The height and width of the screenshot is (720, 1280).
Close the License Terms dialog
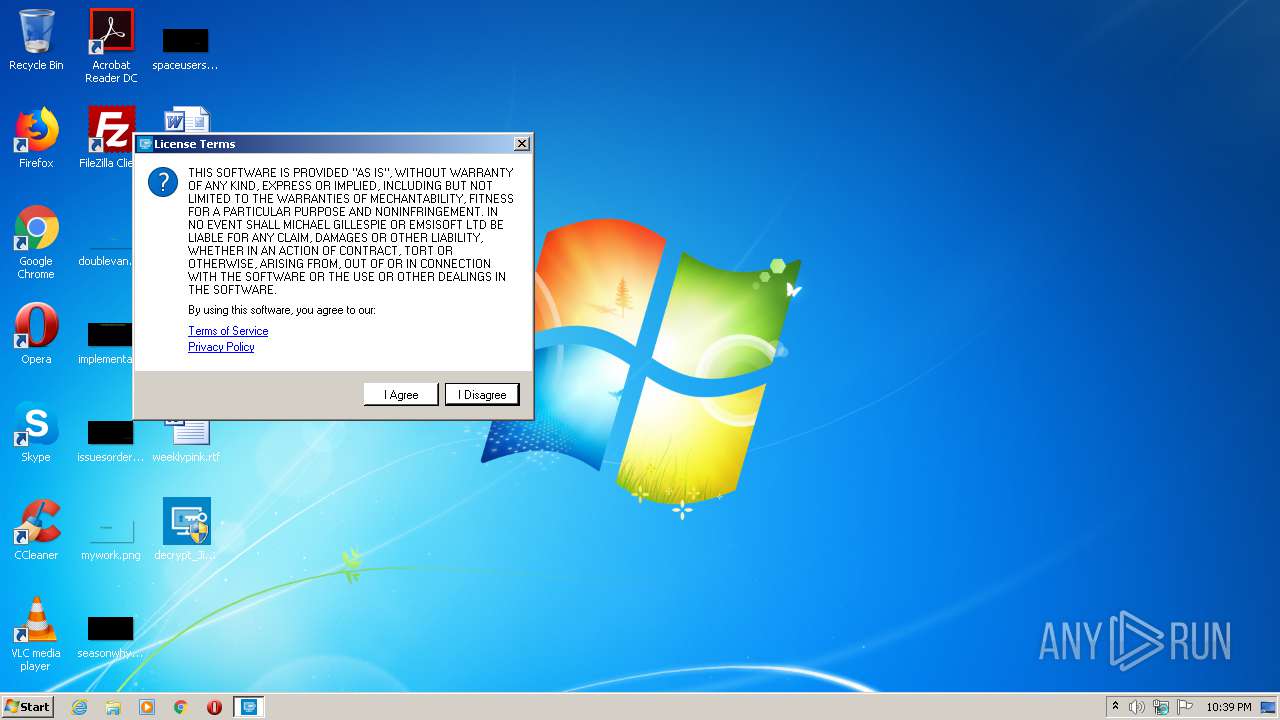click(x=521, y=144)
